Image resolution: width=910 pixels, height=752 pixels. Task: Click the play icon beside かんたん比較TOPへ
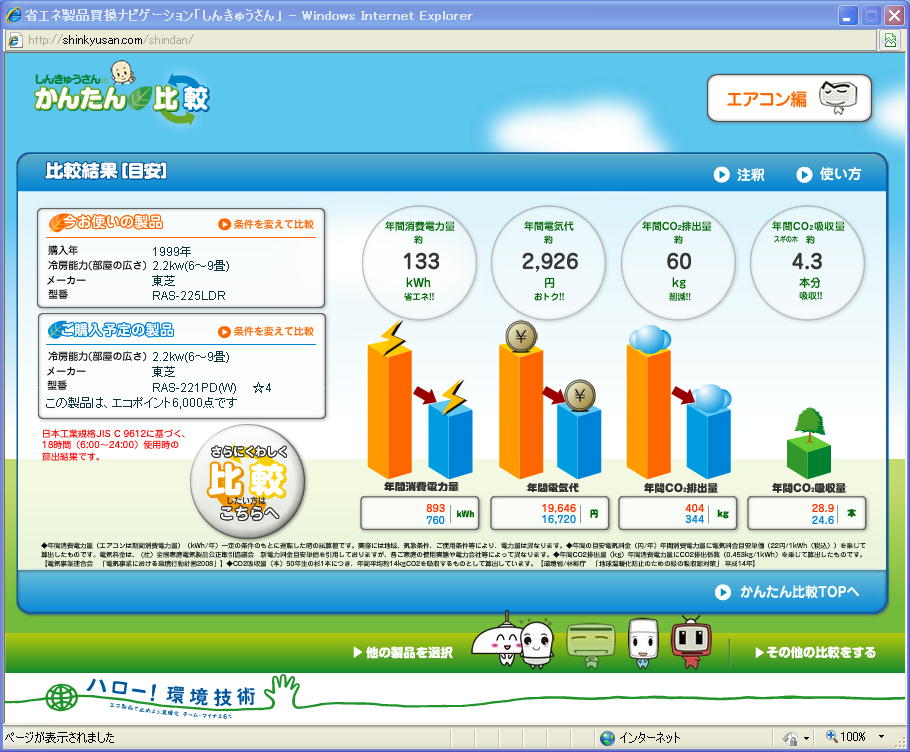coord(723,592)
